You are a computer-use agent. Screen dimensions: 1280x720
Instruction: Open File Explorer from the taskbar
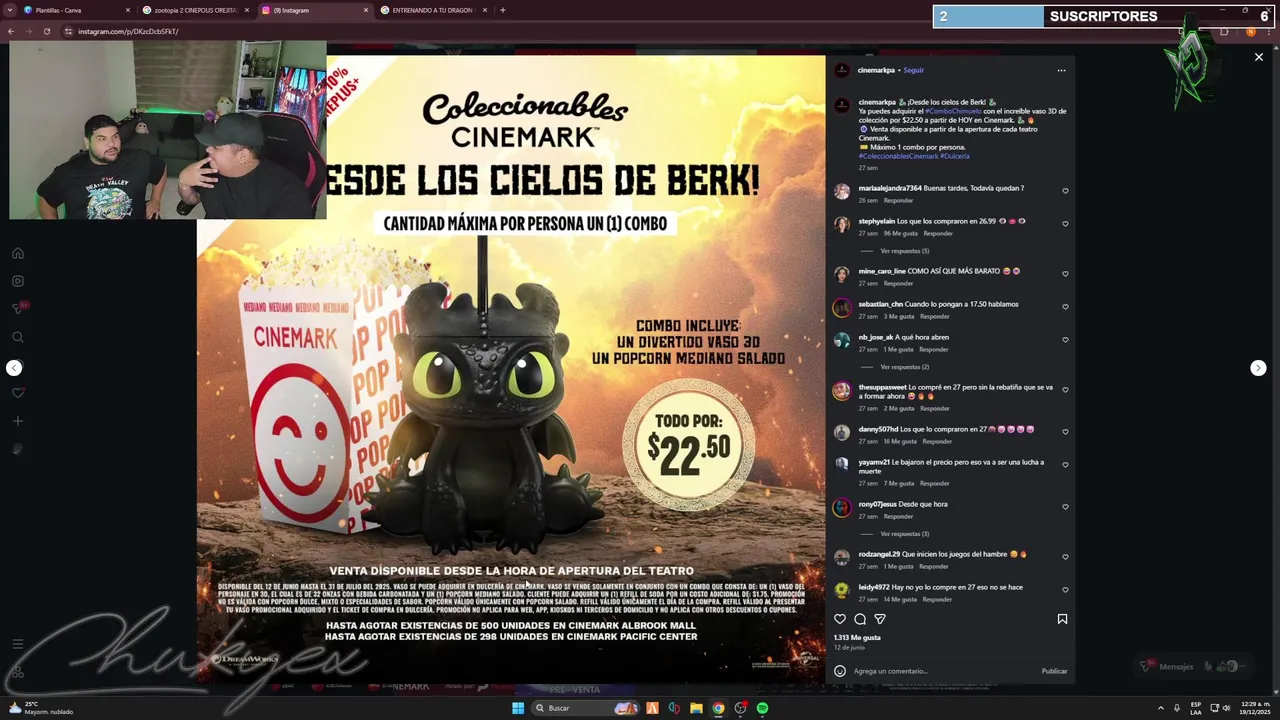click(x=696, y=708)
